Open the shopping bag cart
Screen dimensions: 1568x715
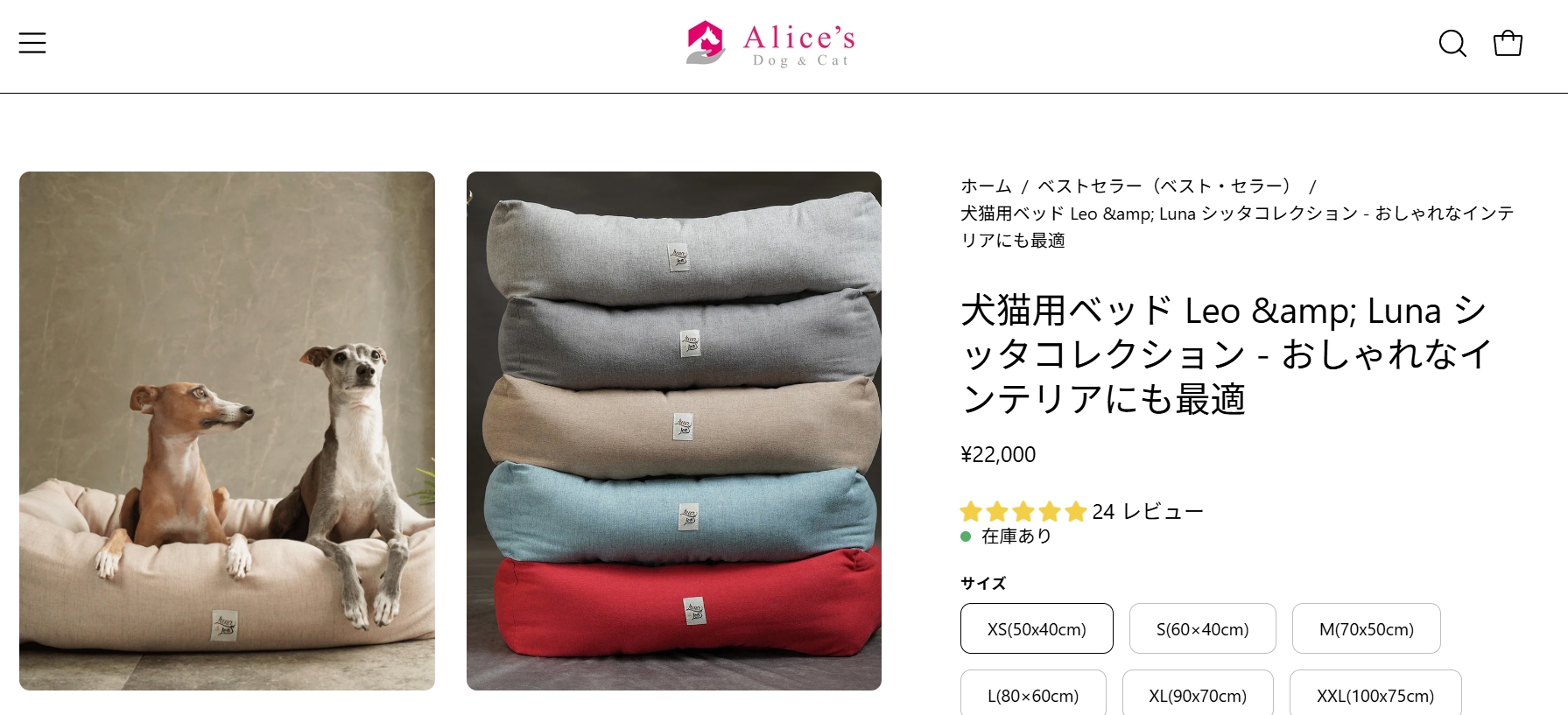[1508, 43]
